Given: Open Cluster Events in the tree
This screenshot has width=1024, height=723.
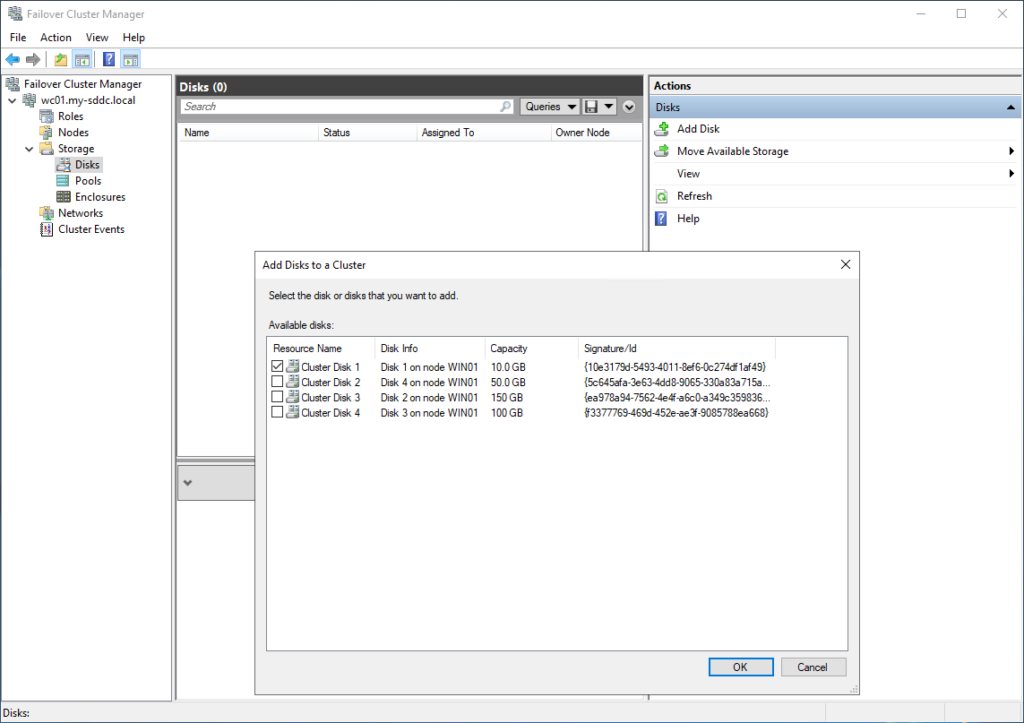Looking at the screenshot, I should 91,229.
